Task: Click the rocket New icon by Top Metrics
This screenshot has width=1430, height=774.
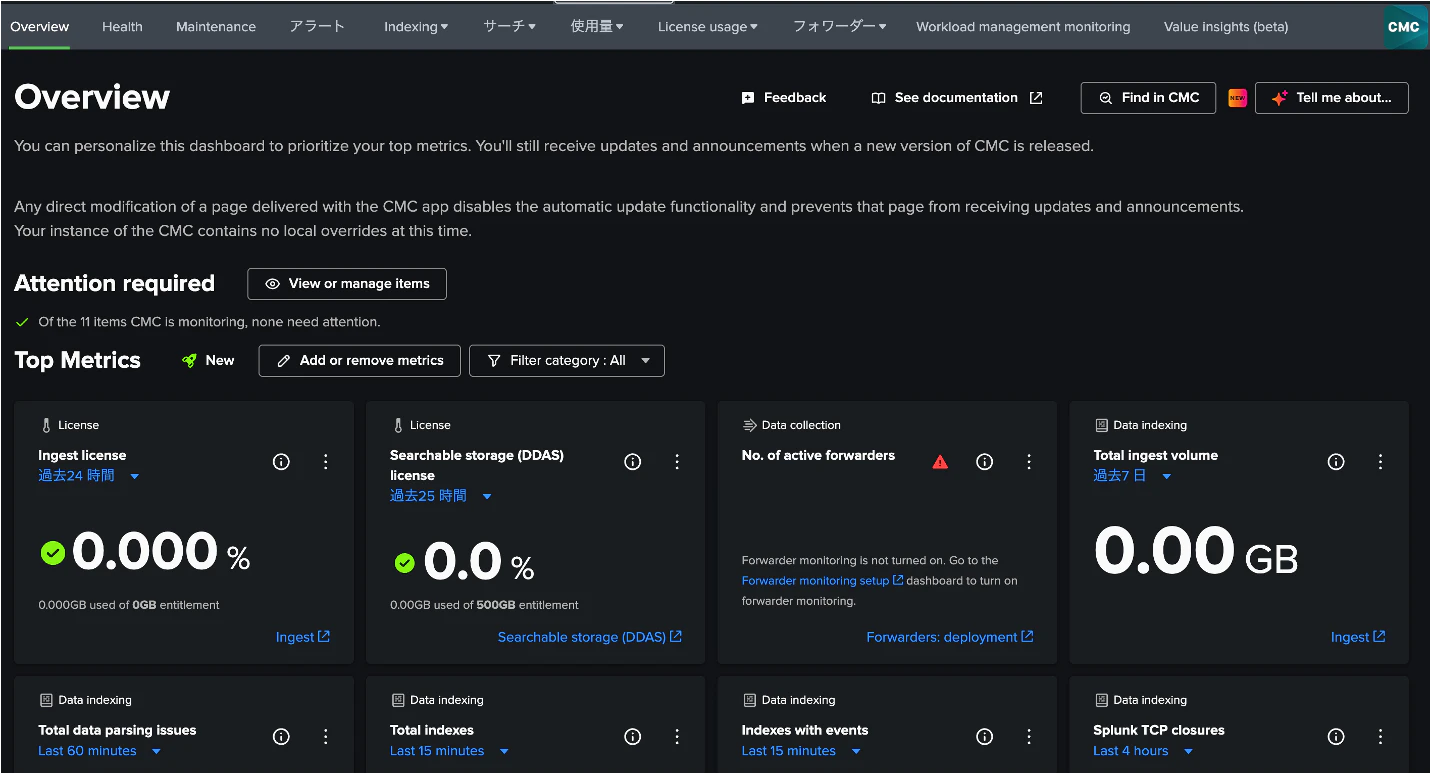Action: pos(189,361)
